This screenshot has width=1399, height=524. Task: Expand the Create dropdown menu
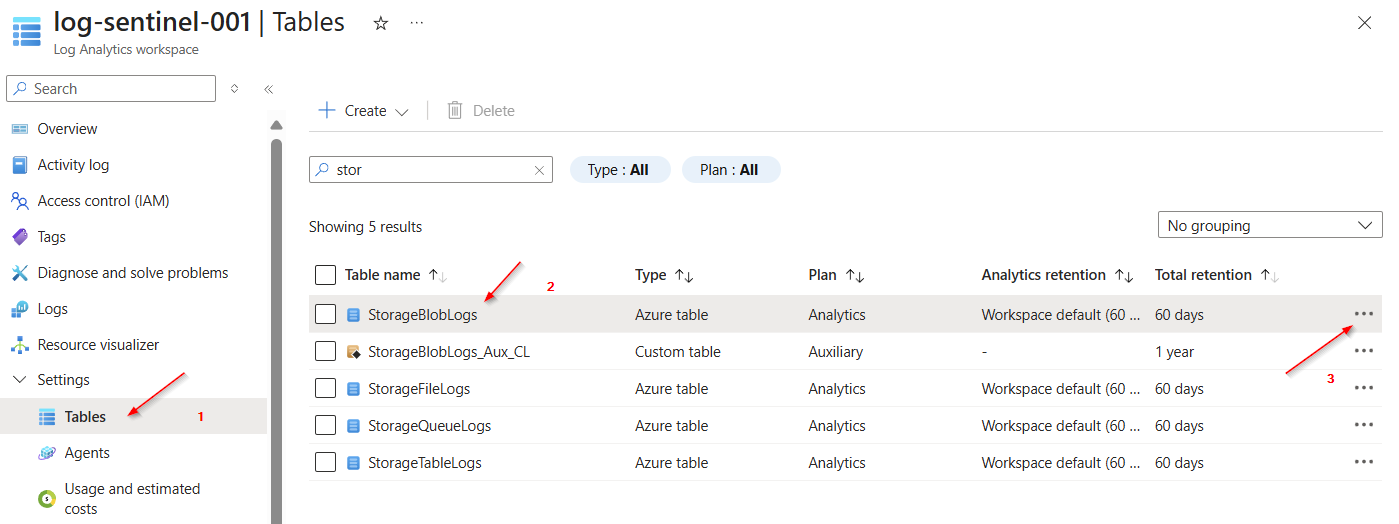click(364, 111)
